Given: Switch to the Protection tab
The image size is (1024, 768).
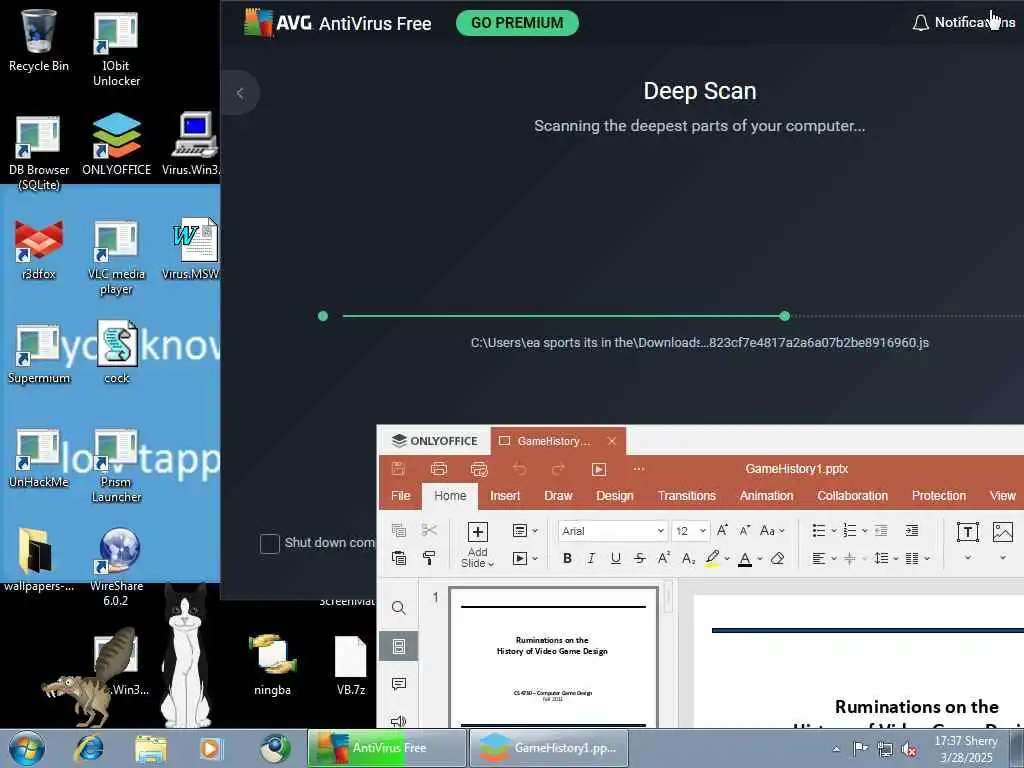Looking at the screenshot, I should (938, 496).
